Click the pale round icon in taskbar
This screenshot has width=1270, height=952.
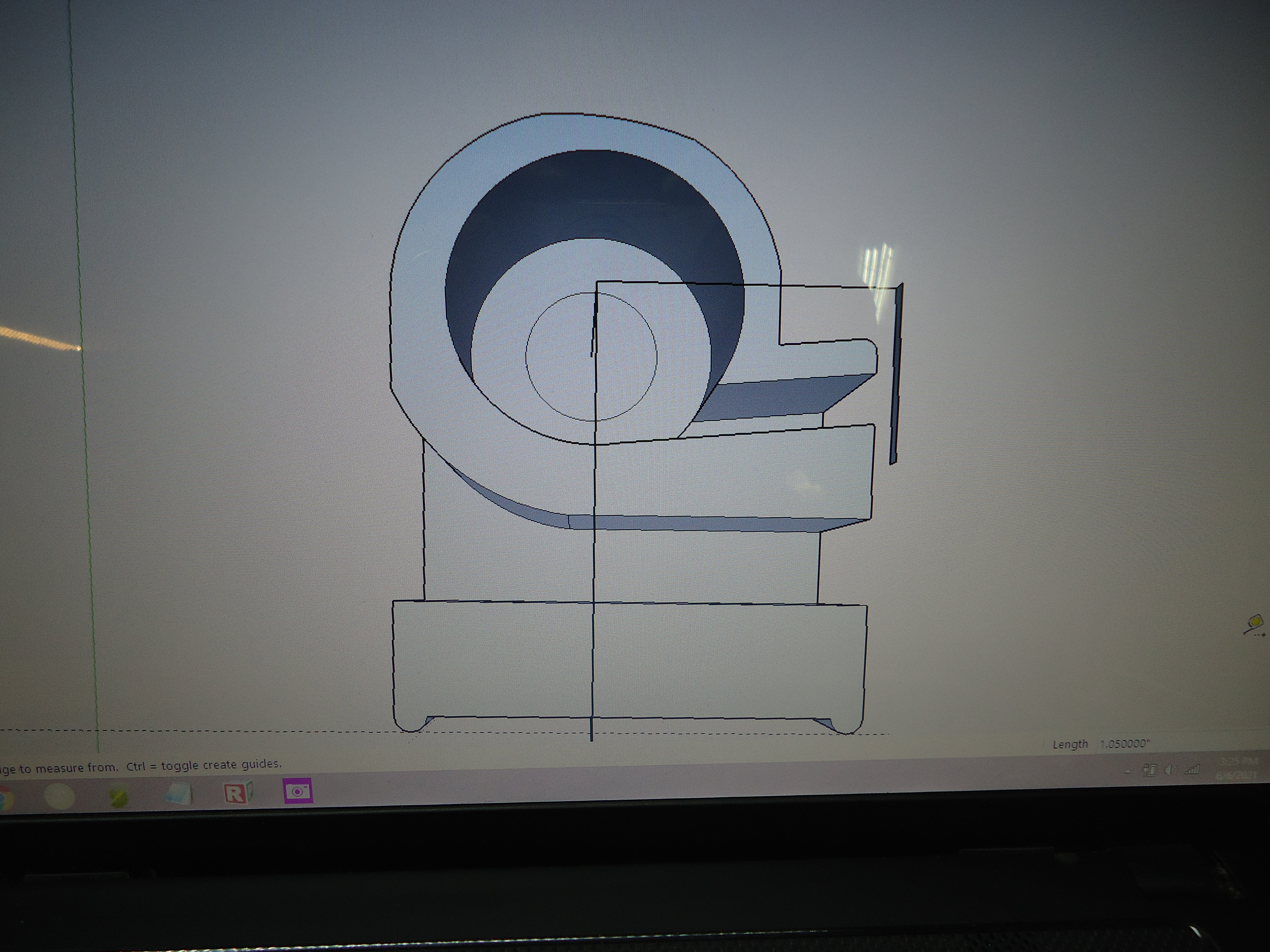tap(60, 797)
